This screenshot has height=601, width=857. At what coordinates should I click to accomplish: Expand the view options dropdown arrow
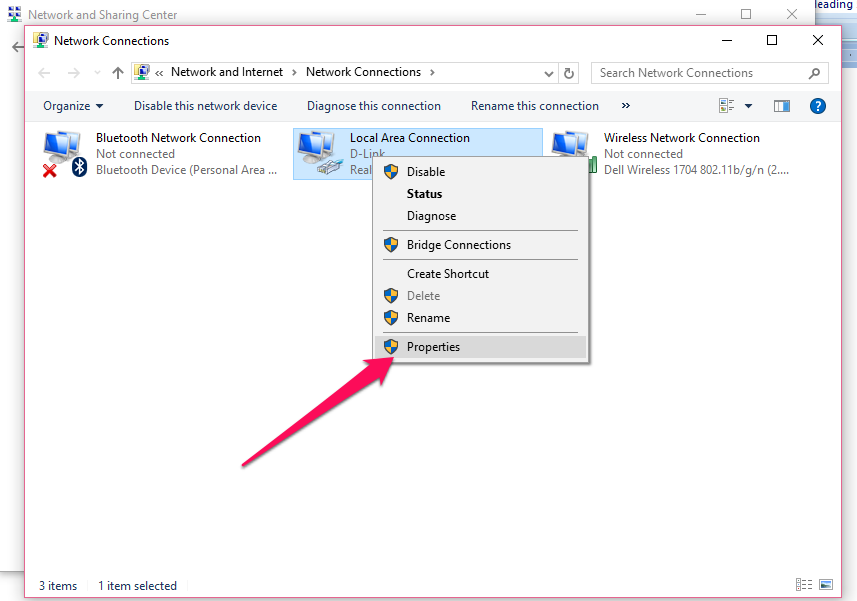click(x=748, y=106)
